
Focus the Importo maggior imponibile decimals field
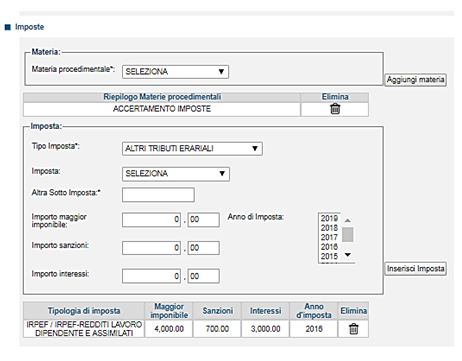point(204,220)
